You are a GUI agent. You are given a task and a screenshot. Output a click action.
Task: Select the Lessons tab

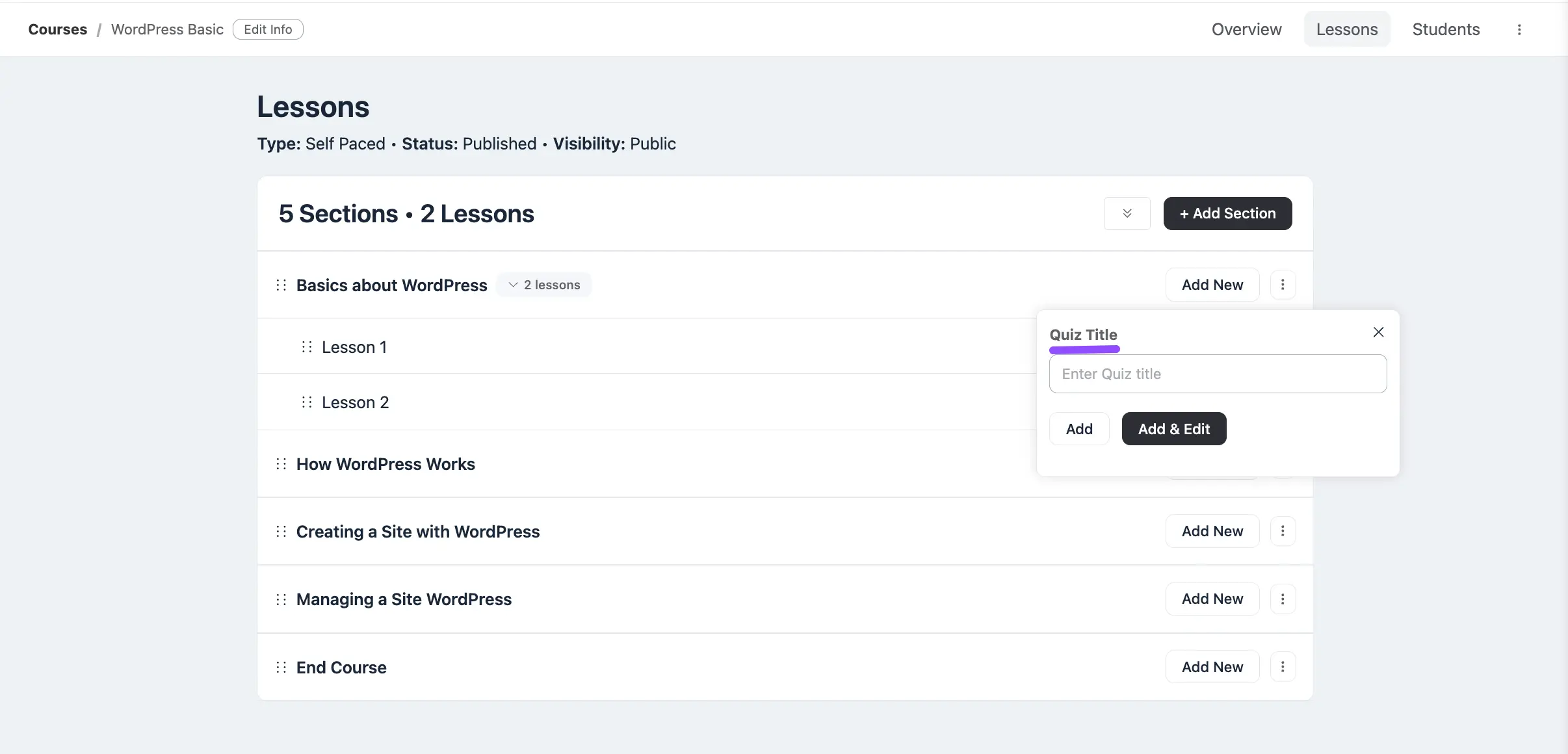[x=1347, y=29]
